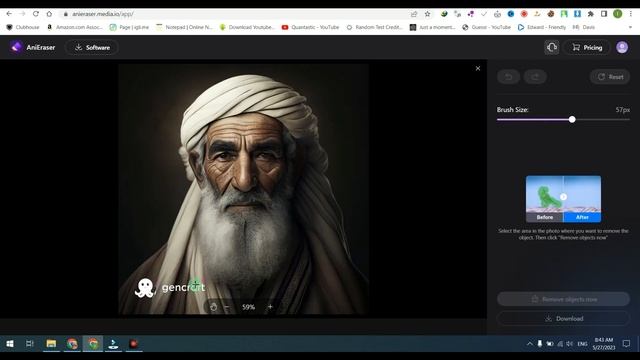The width and height of the screenshot is (640, 360).
Task: Adjust the Brush Size slider handle
Action: coord(572,119)
